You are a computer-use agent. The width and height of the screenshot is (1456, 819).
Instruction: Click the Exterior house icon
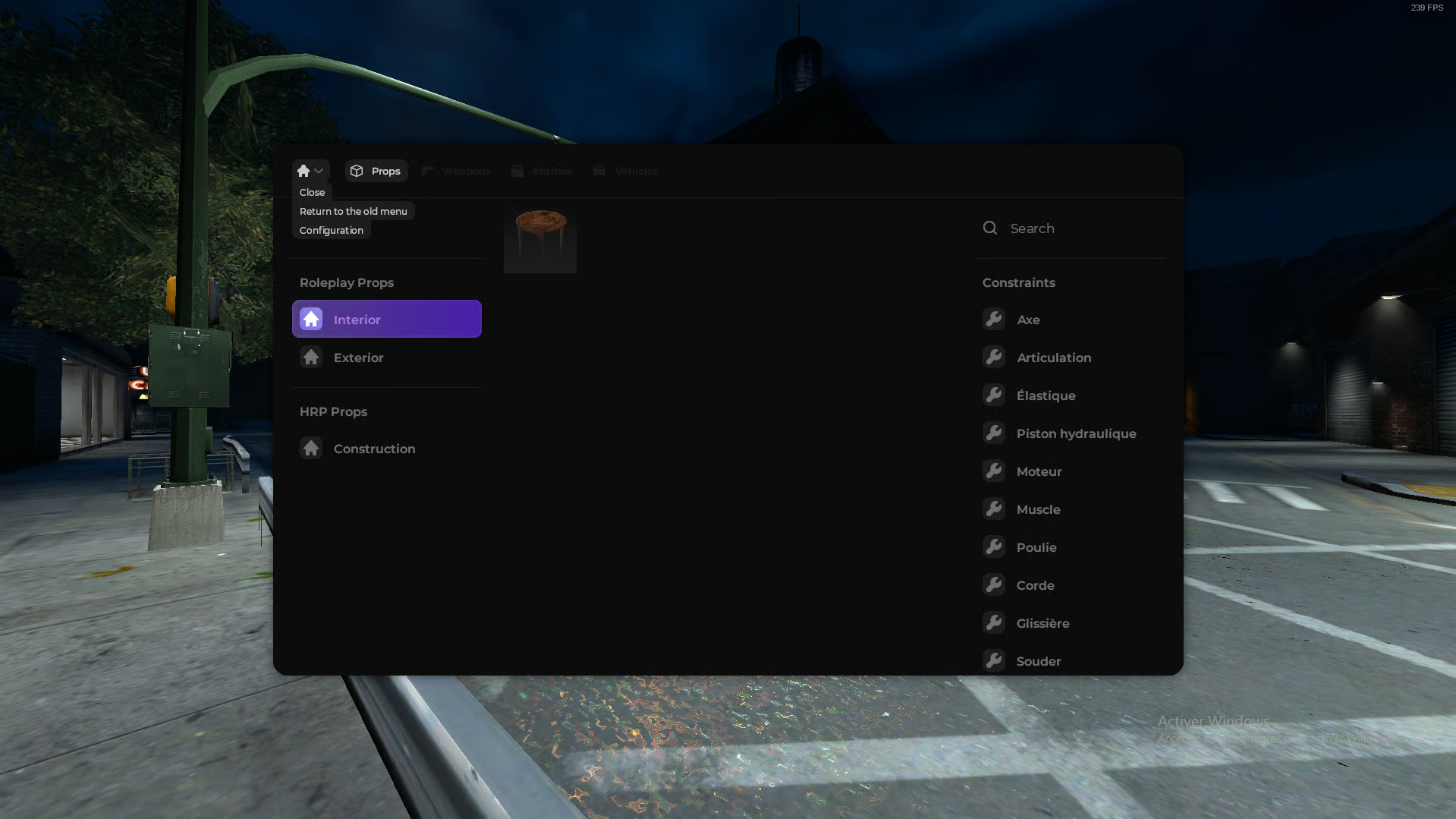coord(311,357)
